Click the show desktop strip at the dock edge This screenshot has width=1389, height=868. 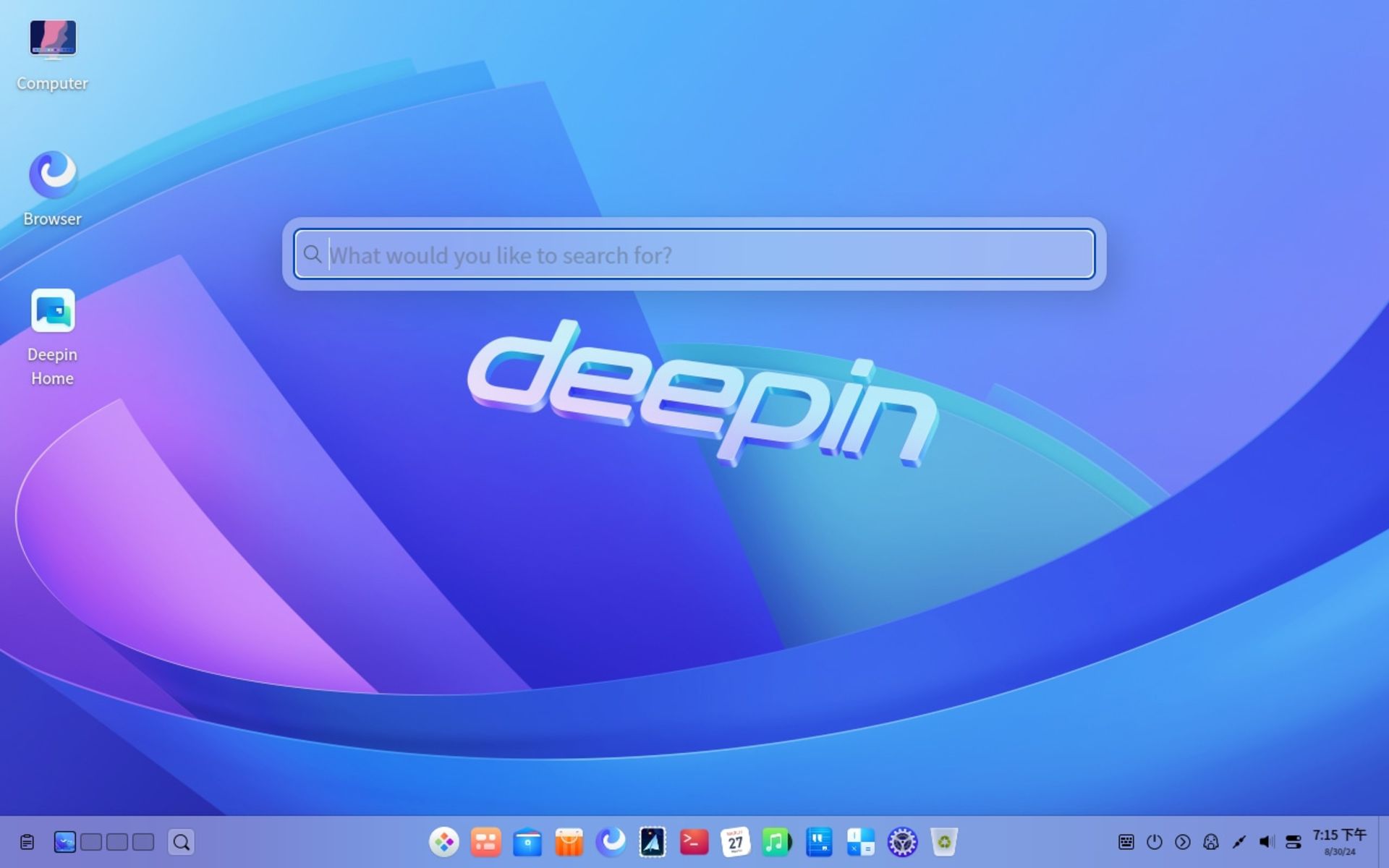point(1384,842)
